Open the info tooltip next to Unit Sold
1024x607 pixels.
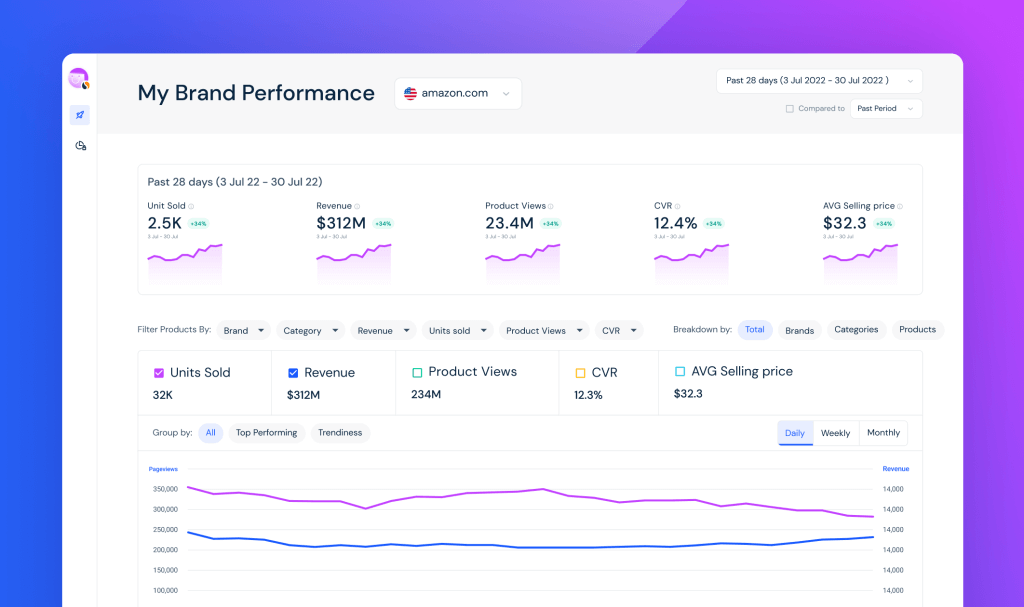coord(192,205)
